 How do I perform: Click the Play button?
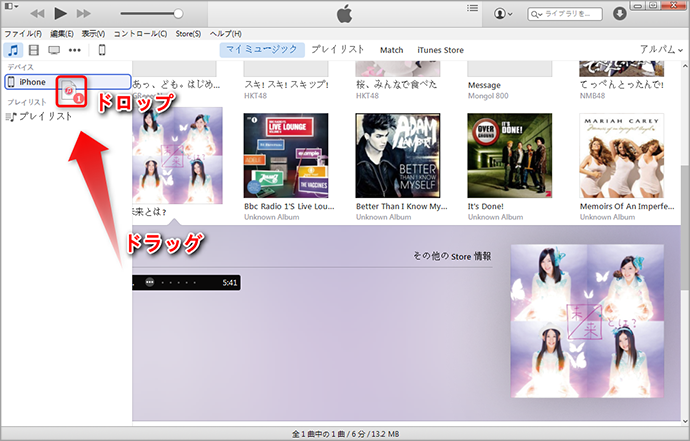tap(60, 14)
